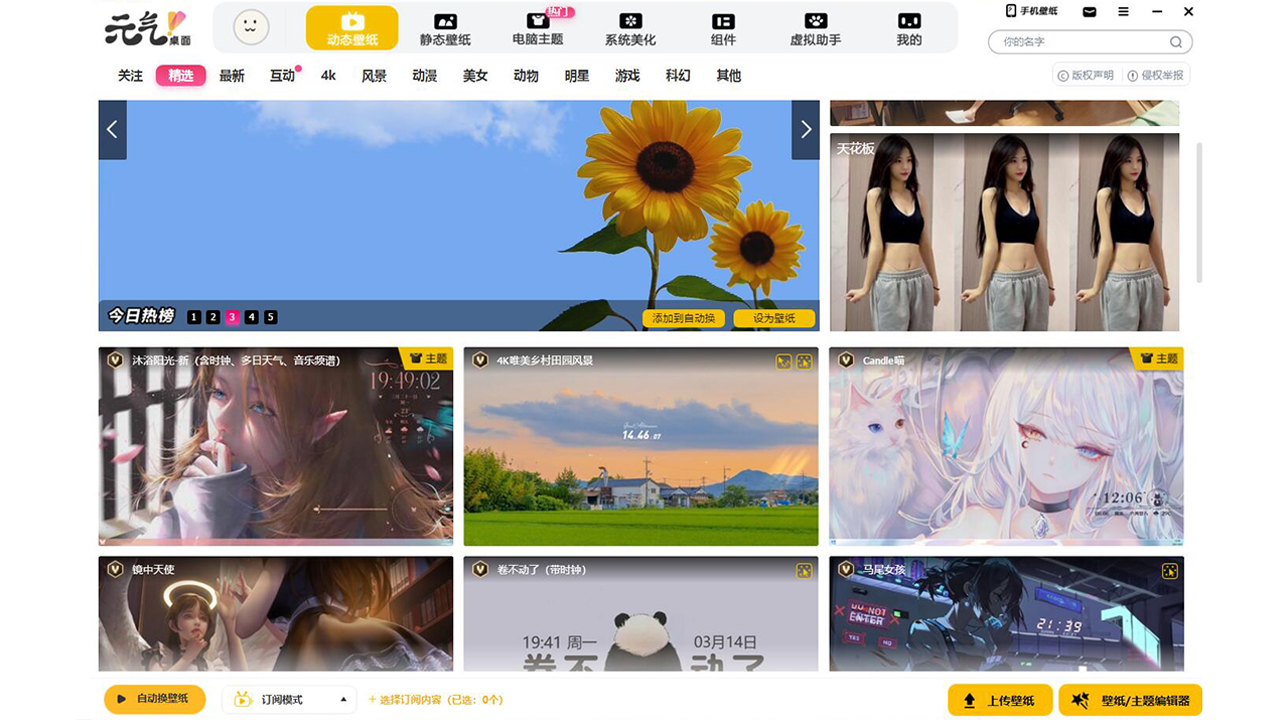Select the 静态壁纸 wallpaper icon
The image size is (1280, 720).
(x=445, y=27)
